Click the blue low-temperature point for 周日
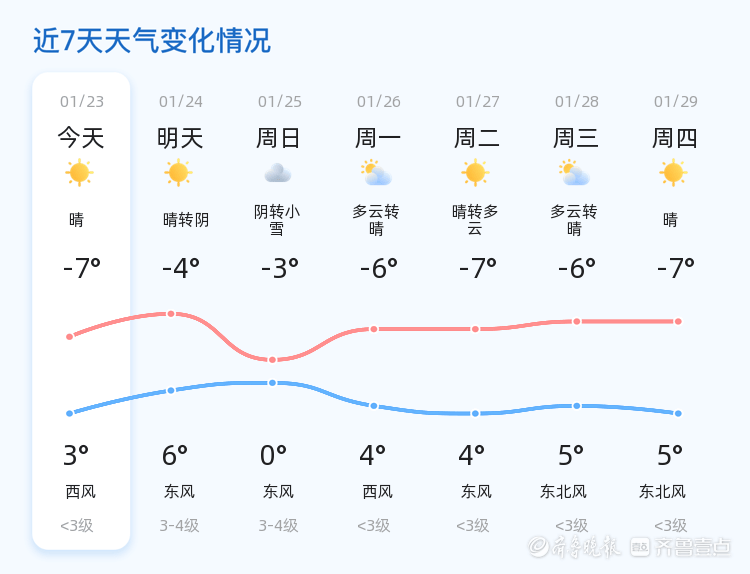The height and width of the screenshot is (574, 750). pyautogui.click(x=272, y=383)
